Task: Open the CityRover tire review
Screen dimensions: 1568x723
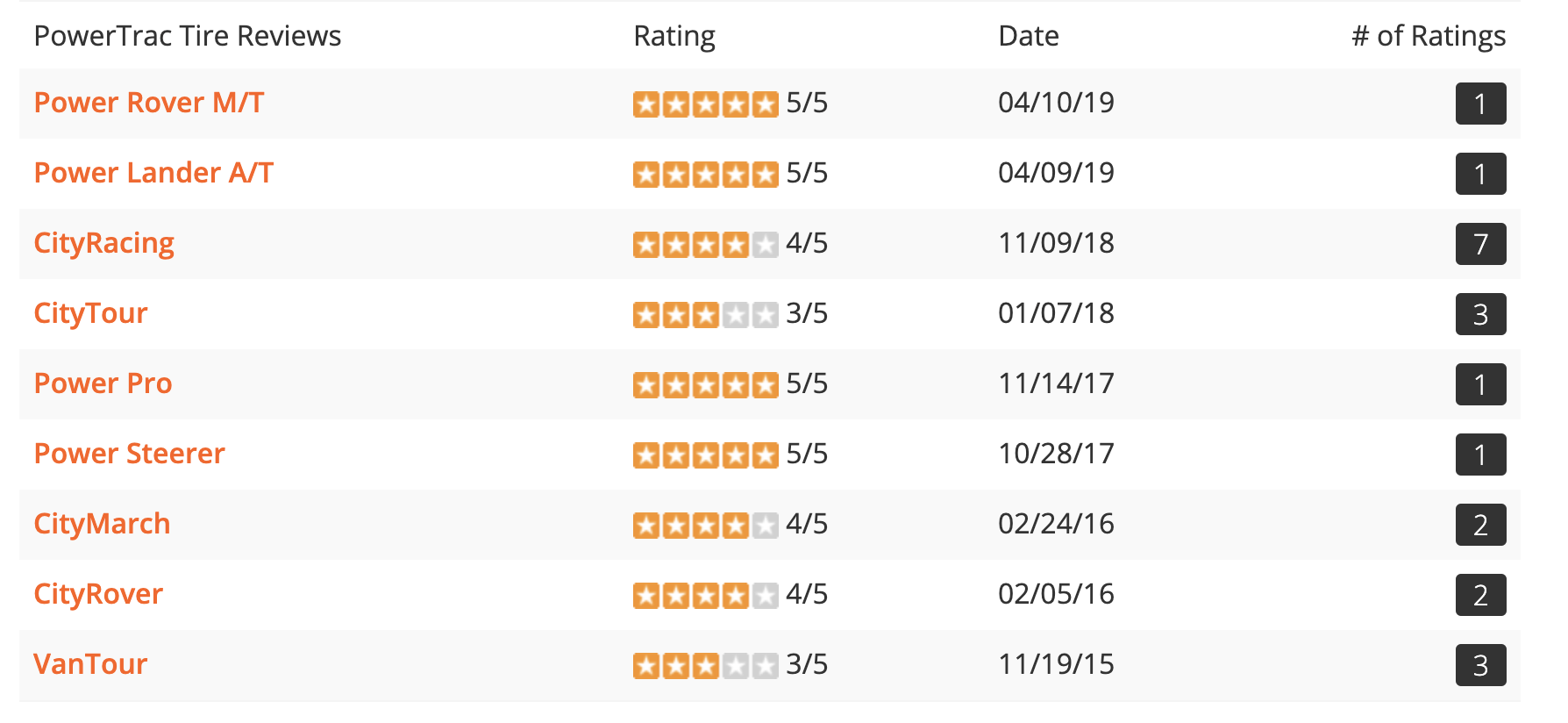Action: [x=98, y=595]
